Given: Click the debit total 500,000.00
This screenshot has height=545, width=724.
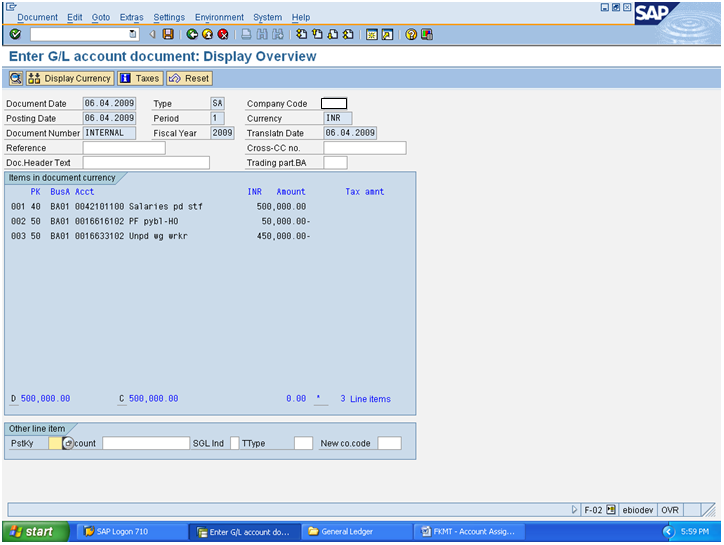Looking at the screenshot, I should [45, 399].
